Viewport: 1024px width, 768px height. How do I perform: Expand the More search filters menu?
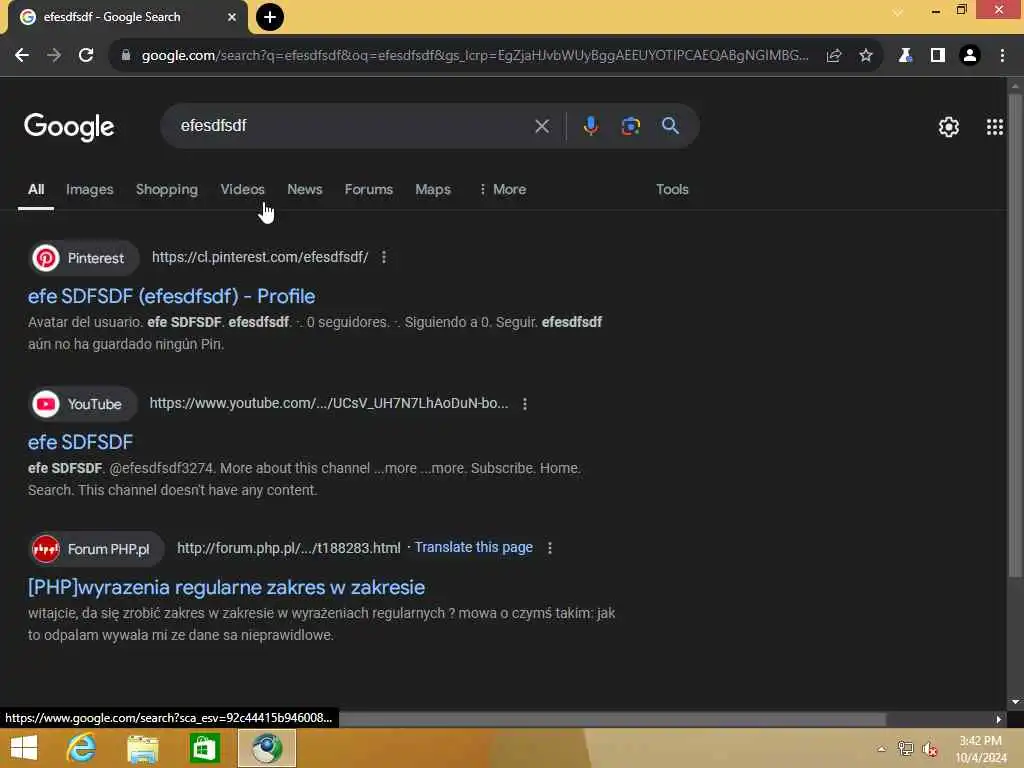502,189
